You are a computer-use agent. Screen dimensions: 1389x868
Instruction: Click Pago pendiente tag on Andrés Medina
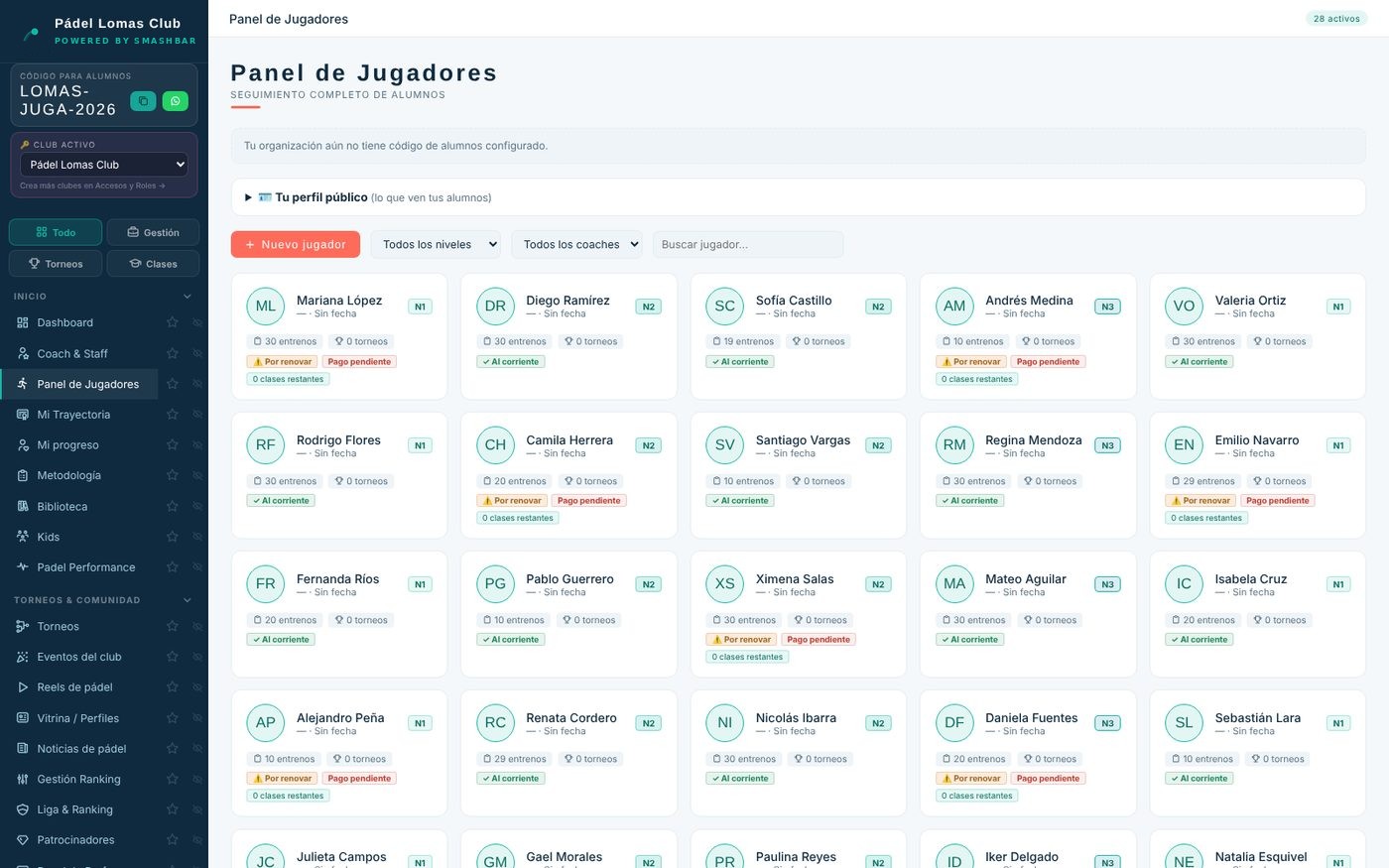1048,362
